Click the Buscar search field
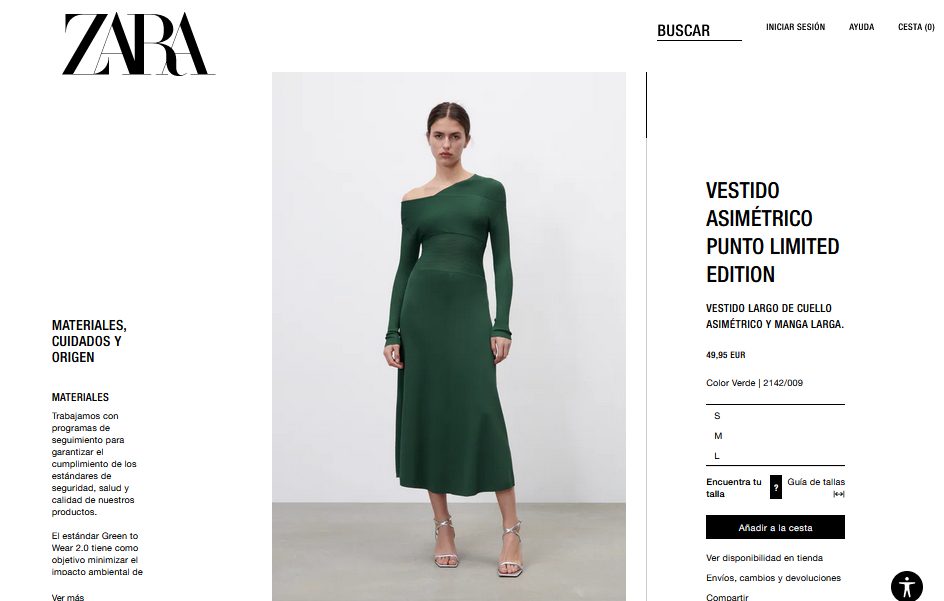944x601 pixels. [699, 31]
